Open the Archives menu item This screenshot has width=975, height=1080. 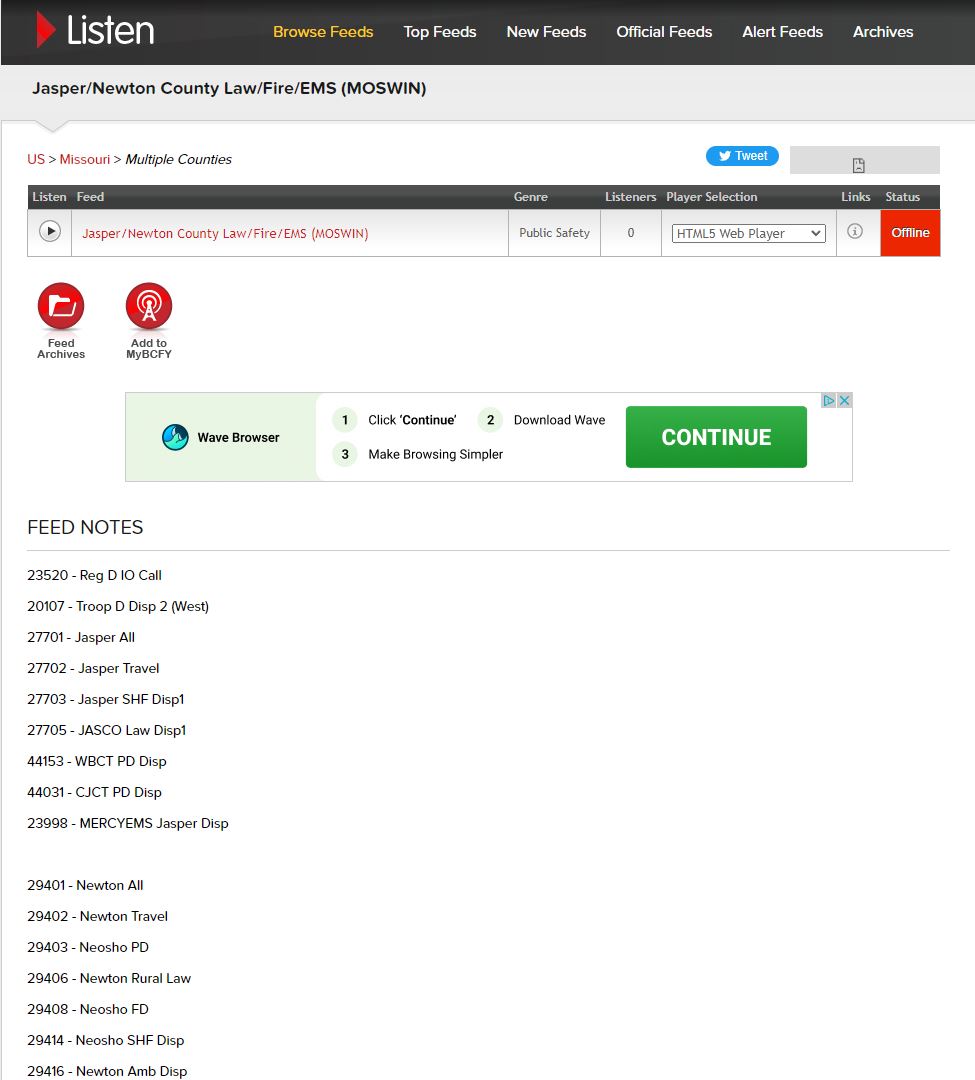882,31
